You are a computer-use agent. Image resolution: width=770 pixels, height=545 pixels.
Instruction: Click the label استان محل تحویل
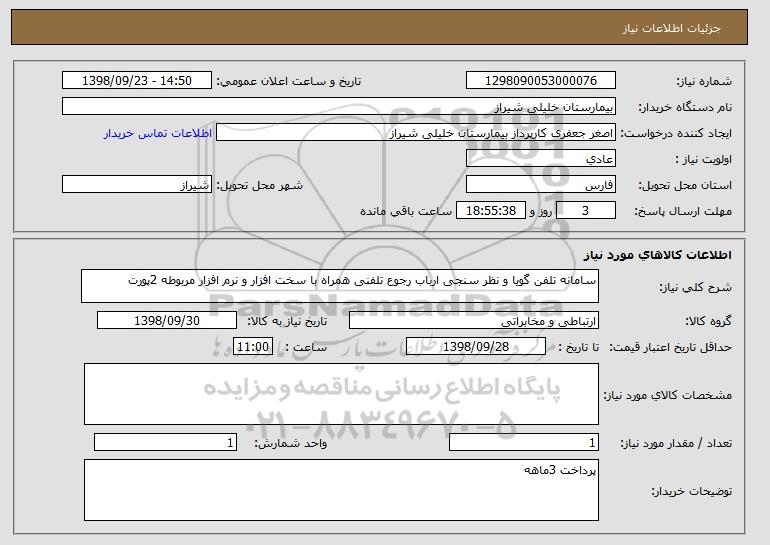click(x=685, y=186)
